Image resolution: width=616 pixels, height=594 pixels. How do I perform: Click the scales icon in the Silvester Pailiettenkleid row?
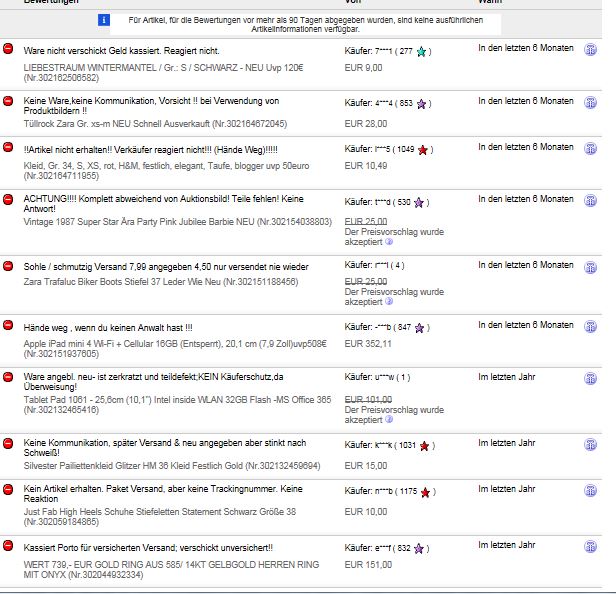click(590, 444)
